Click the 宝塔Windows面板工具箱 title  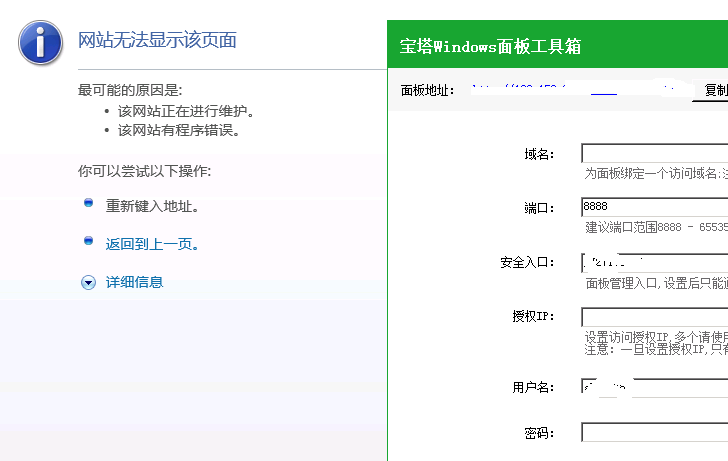tap(490, 46)
